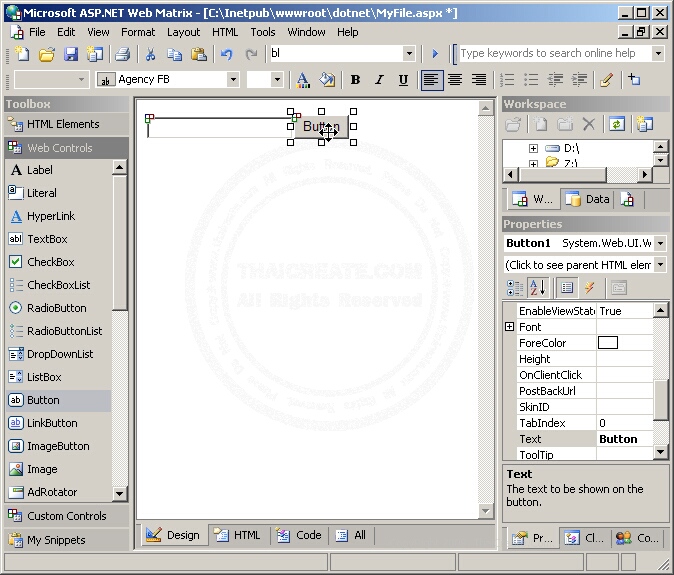Center align the text
Image resolution: width=674 pixels, height=575 pixels.
point(455,80)
